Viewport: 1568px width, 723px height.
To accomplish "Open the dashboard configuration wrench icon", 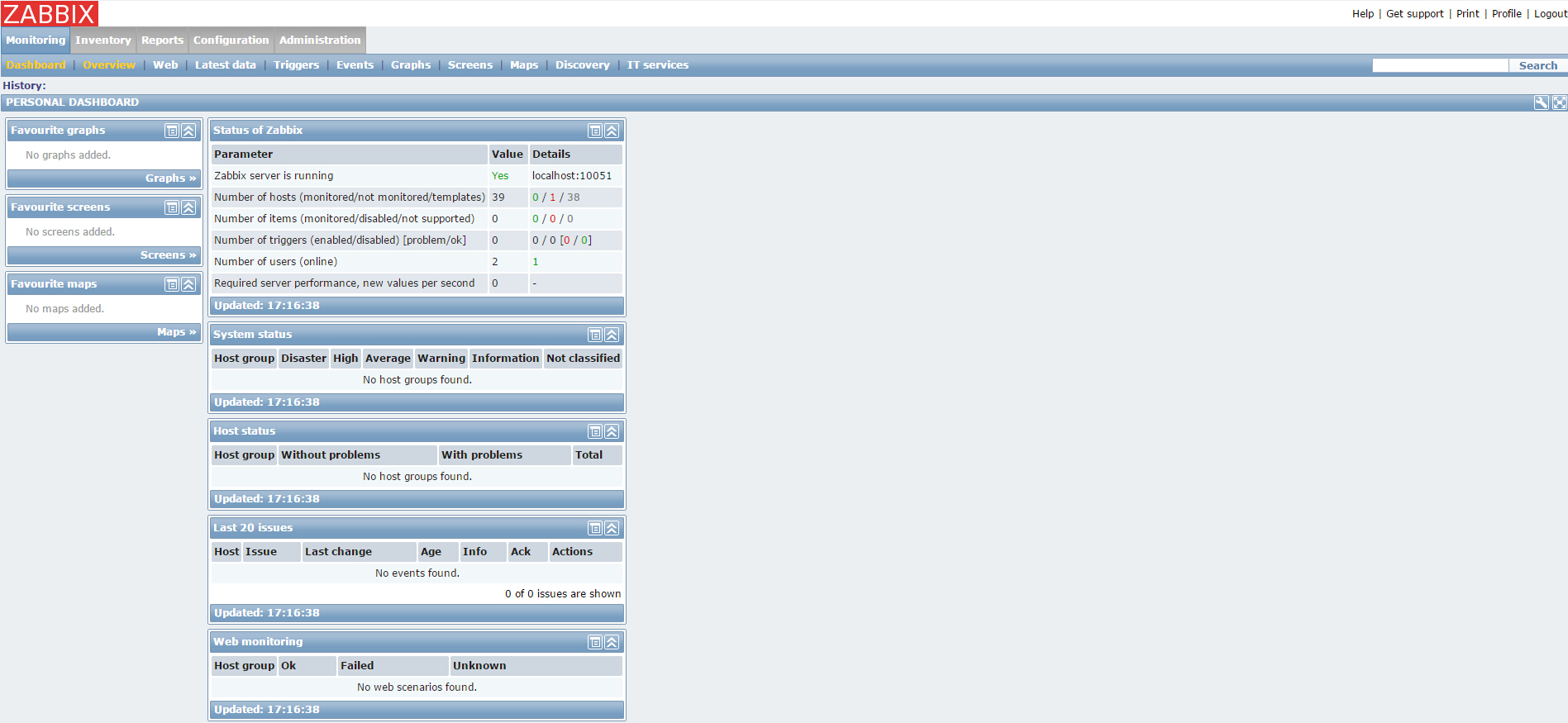I will tap(1542, 102).
